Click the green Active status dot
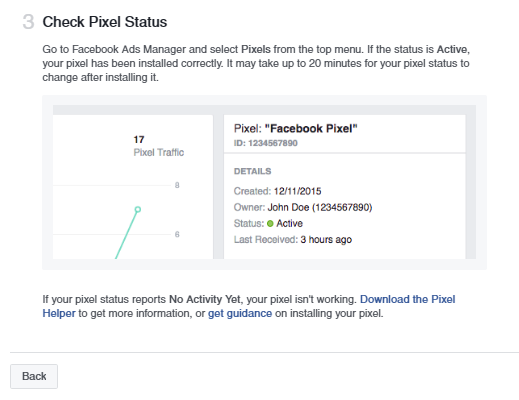The image size is (519, 400). [270, 224]
